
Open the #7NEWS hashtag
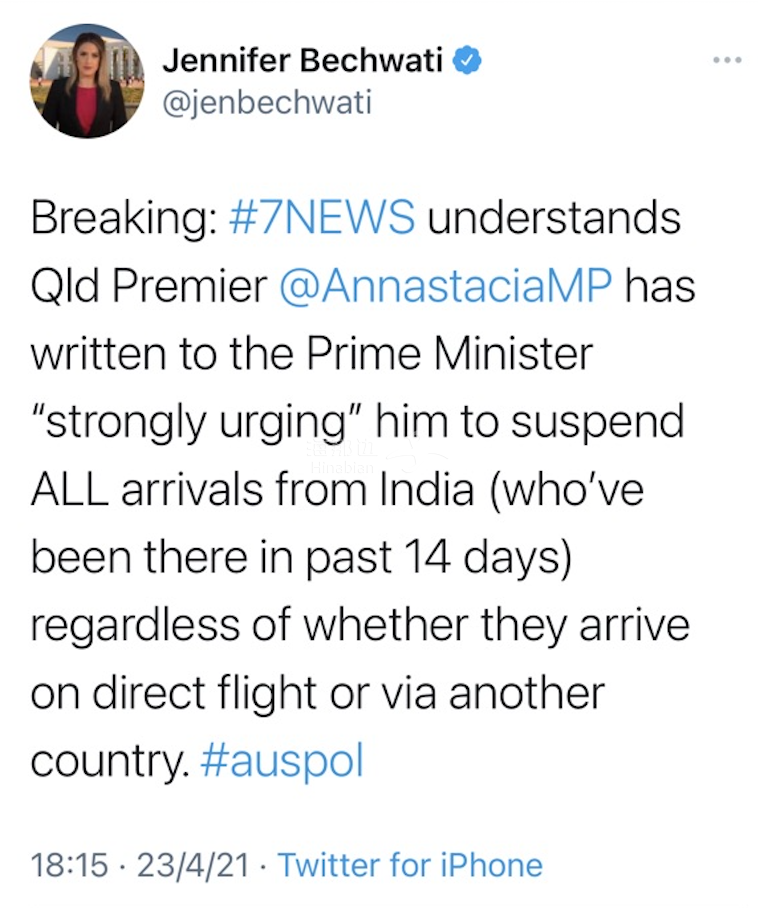pyautogui.click(x=322, y=218)
